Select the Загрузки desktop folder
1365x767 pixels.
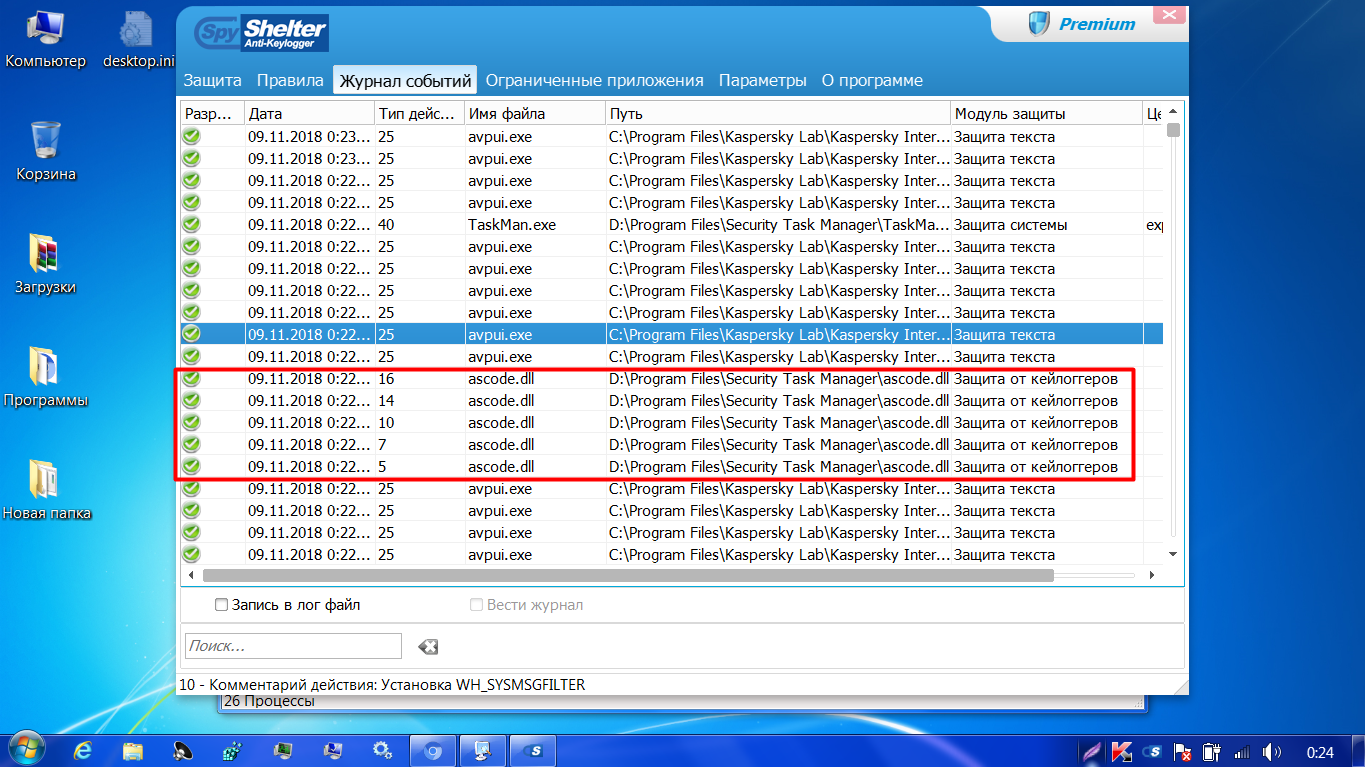click(46, 266)
